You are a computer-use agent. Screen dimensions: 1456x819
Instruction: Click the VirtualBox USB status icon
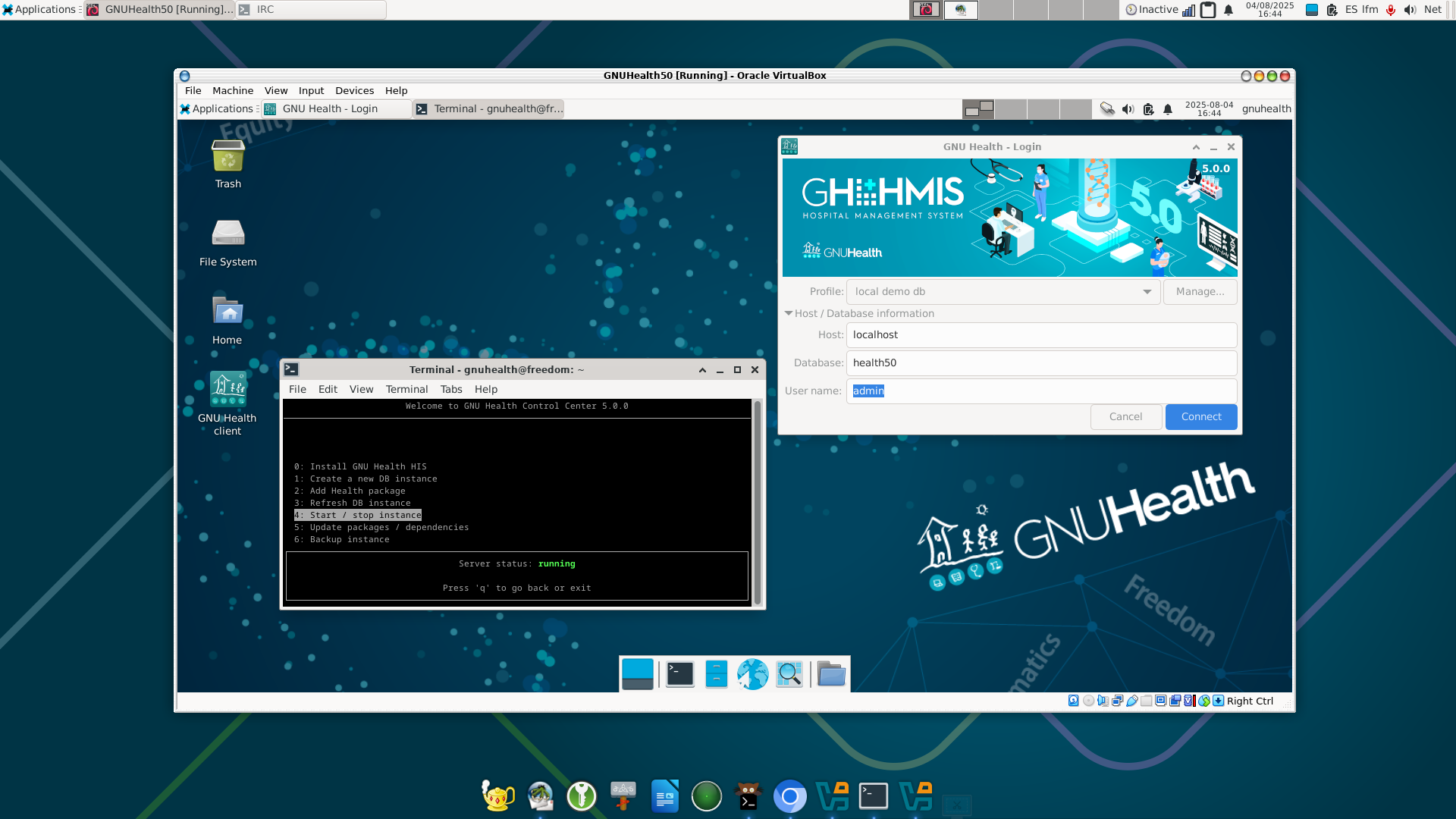point(1131,701)
